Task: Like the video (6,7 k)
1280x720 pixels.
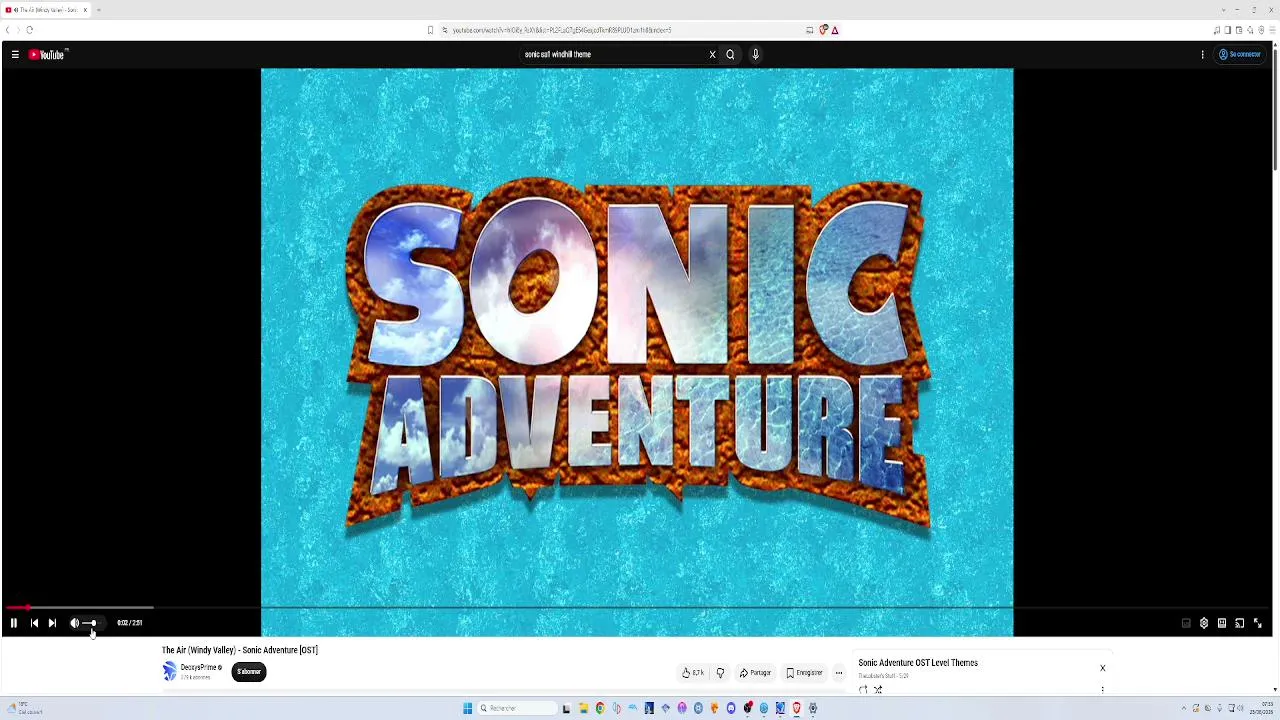Action: click(x=693, y=673)
